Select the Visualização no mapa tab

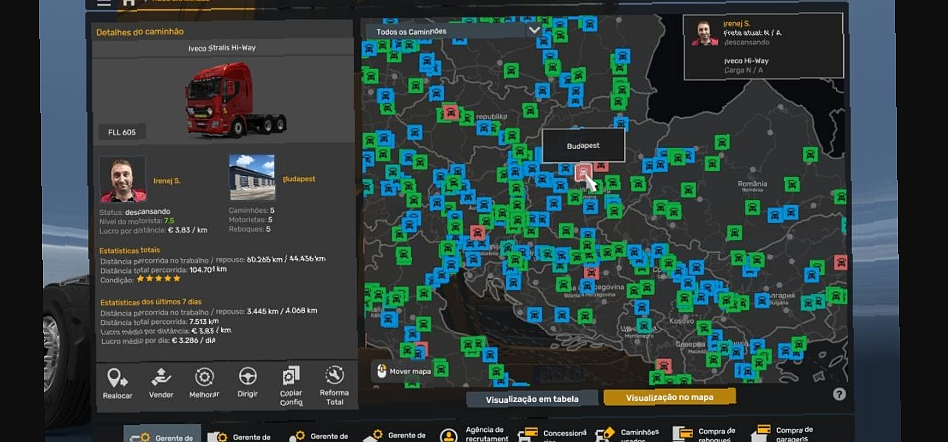tap(669, 397)
